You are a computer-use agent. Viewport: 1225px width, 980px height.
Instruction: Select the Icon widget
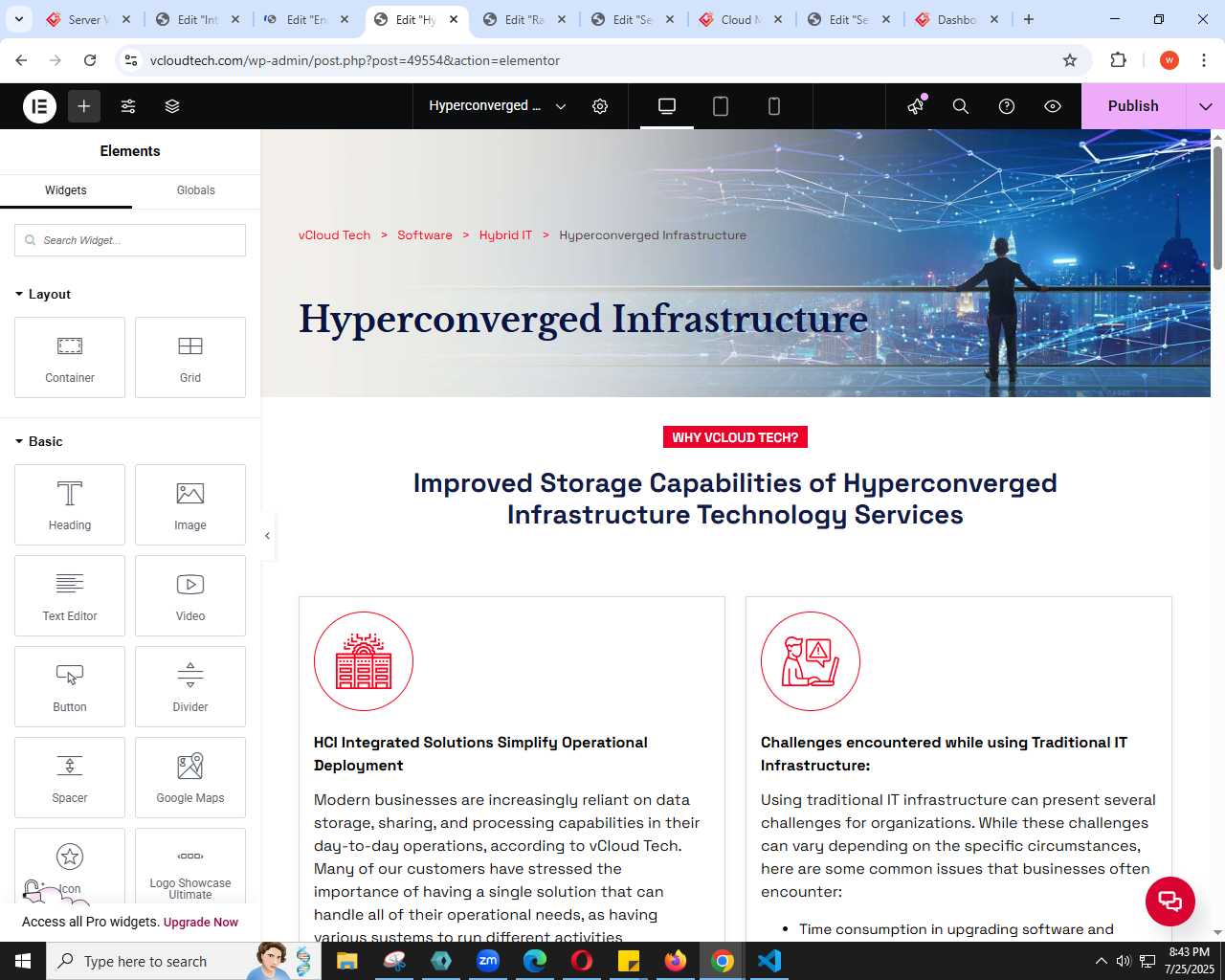[70, 865]
